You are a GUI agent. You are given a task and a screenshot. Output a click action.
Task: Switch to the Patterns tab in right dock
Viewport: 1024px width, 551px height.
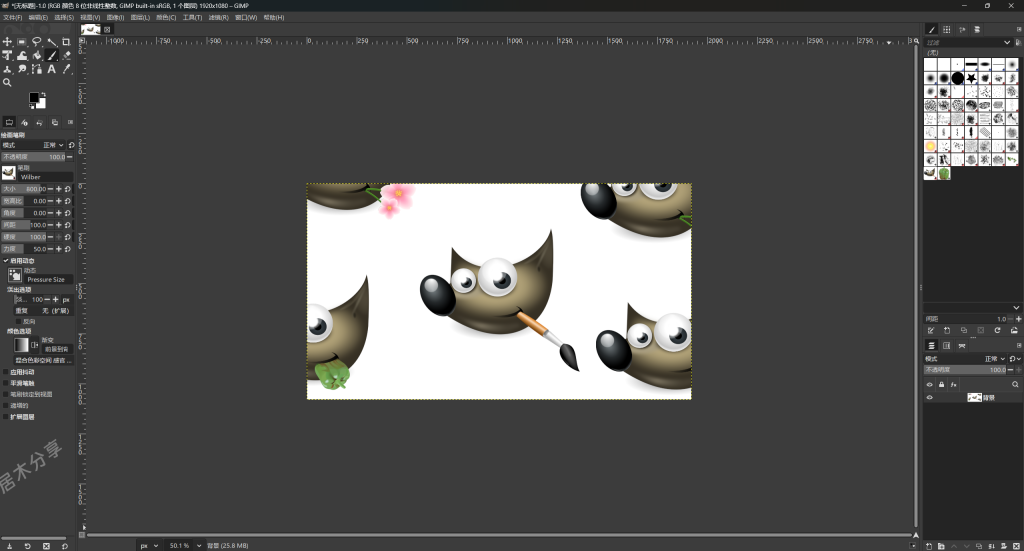(946, 29)
